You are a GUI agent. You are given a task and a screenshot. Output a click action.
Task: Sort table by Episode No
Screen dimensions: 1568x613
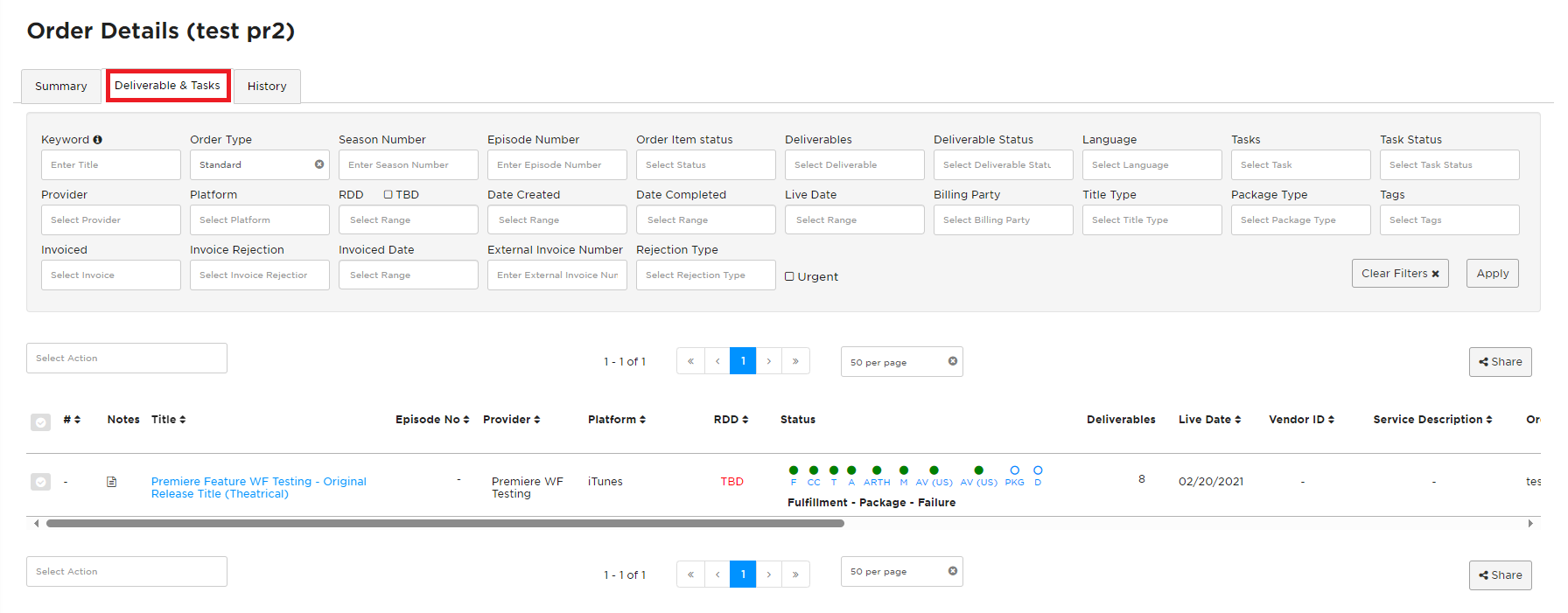coord(432,420)
